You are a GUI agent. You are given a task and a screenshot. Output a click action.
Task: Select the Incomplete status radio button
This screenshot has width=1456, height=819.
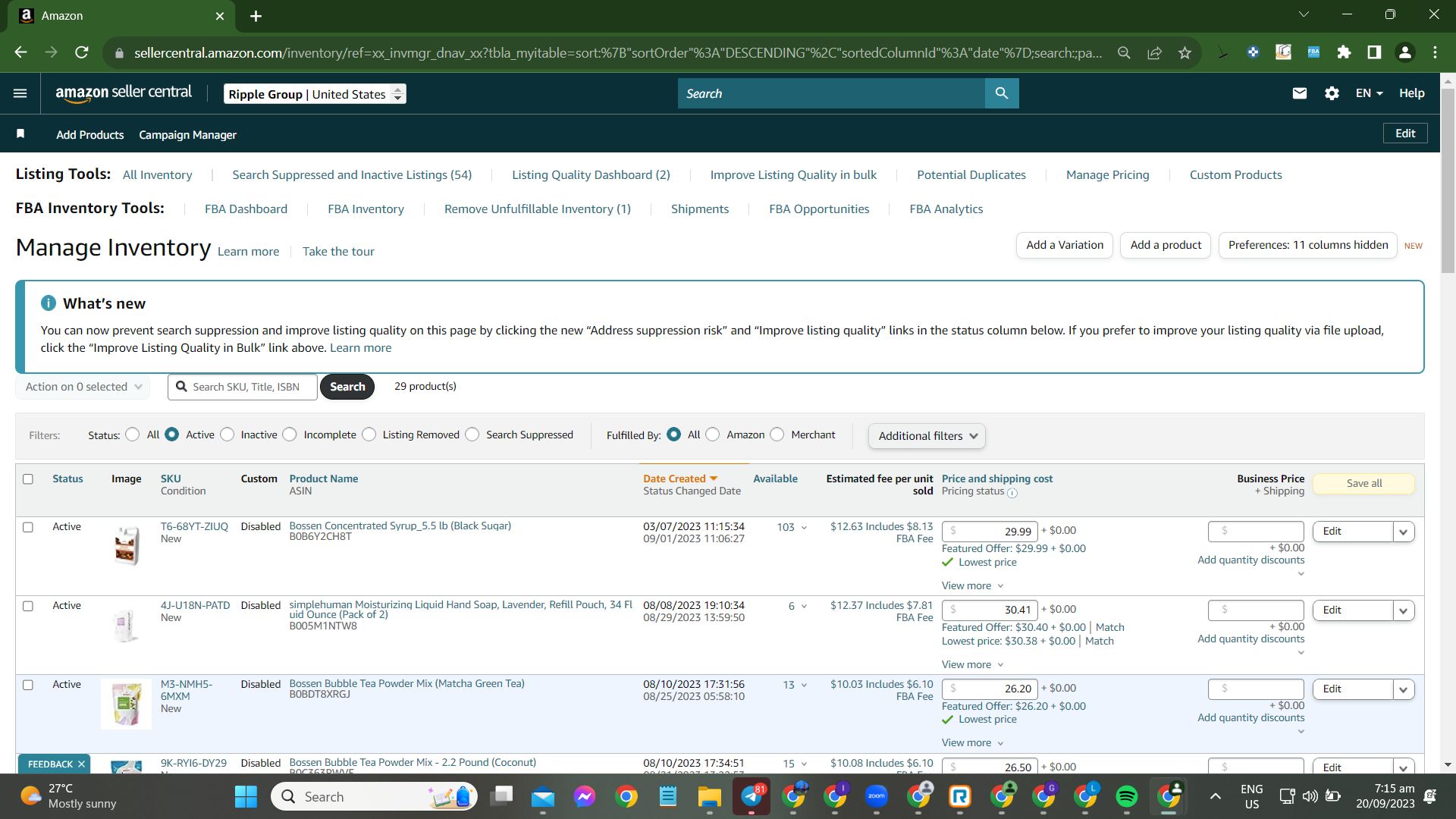[290, 435]
